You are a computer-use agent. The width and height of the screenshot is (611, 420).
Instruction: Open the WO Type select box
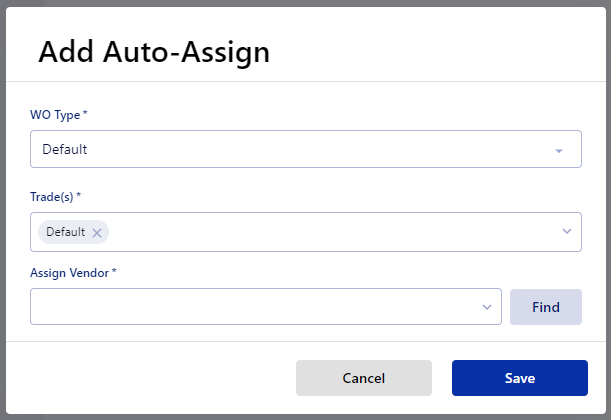coord(306,149)
